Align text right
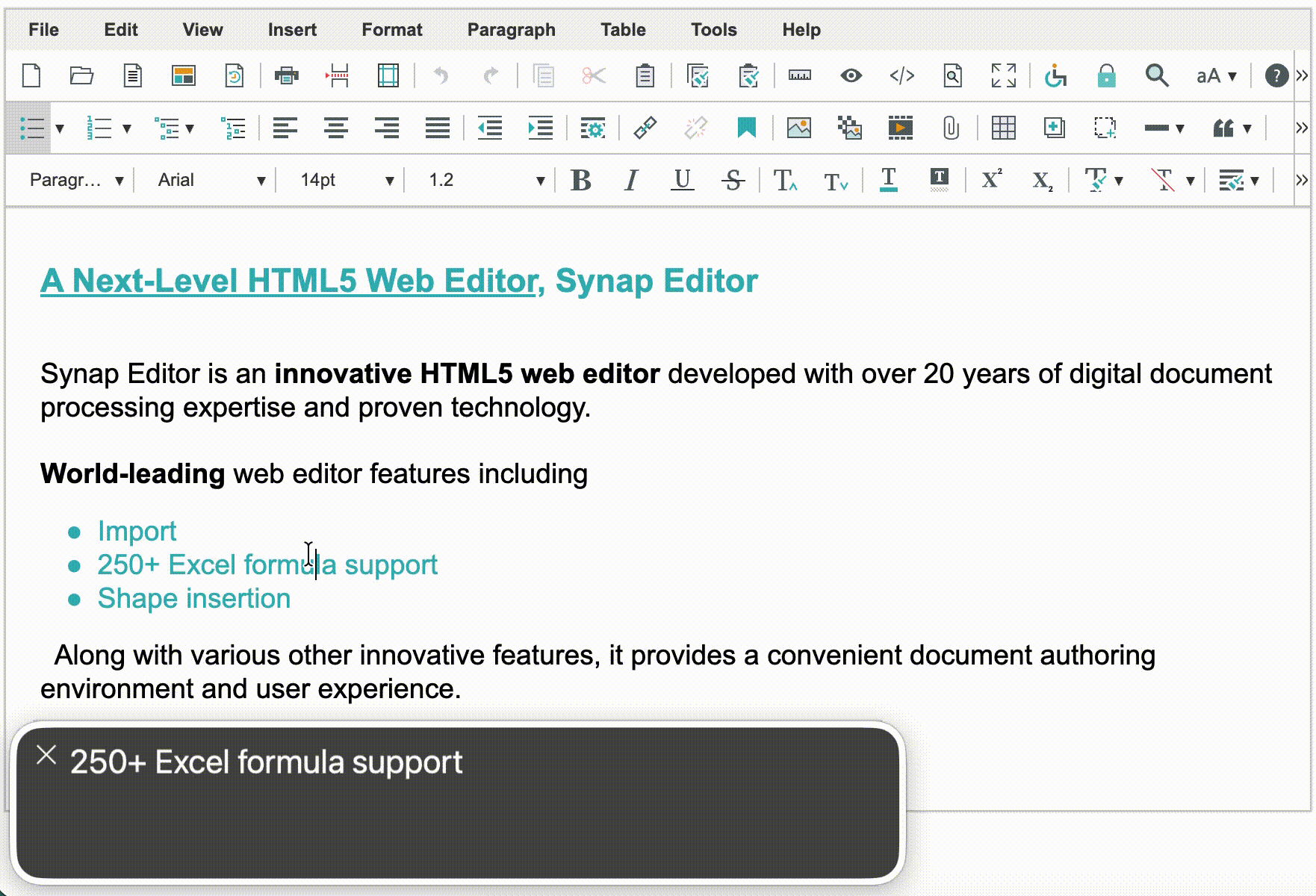The height and width of the screenshot is (896, 1316). point(386,128)
